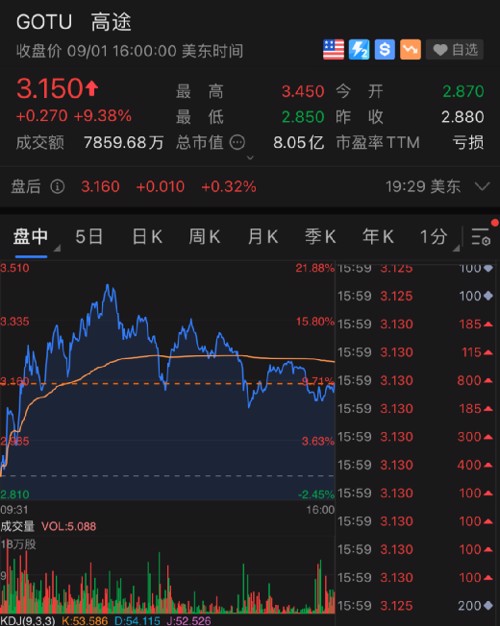Switch to the 5日 chart tab
500x626 pixels.
pyautogui.click(x=89, y=237)
